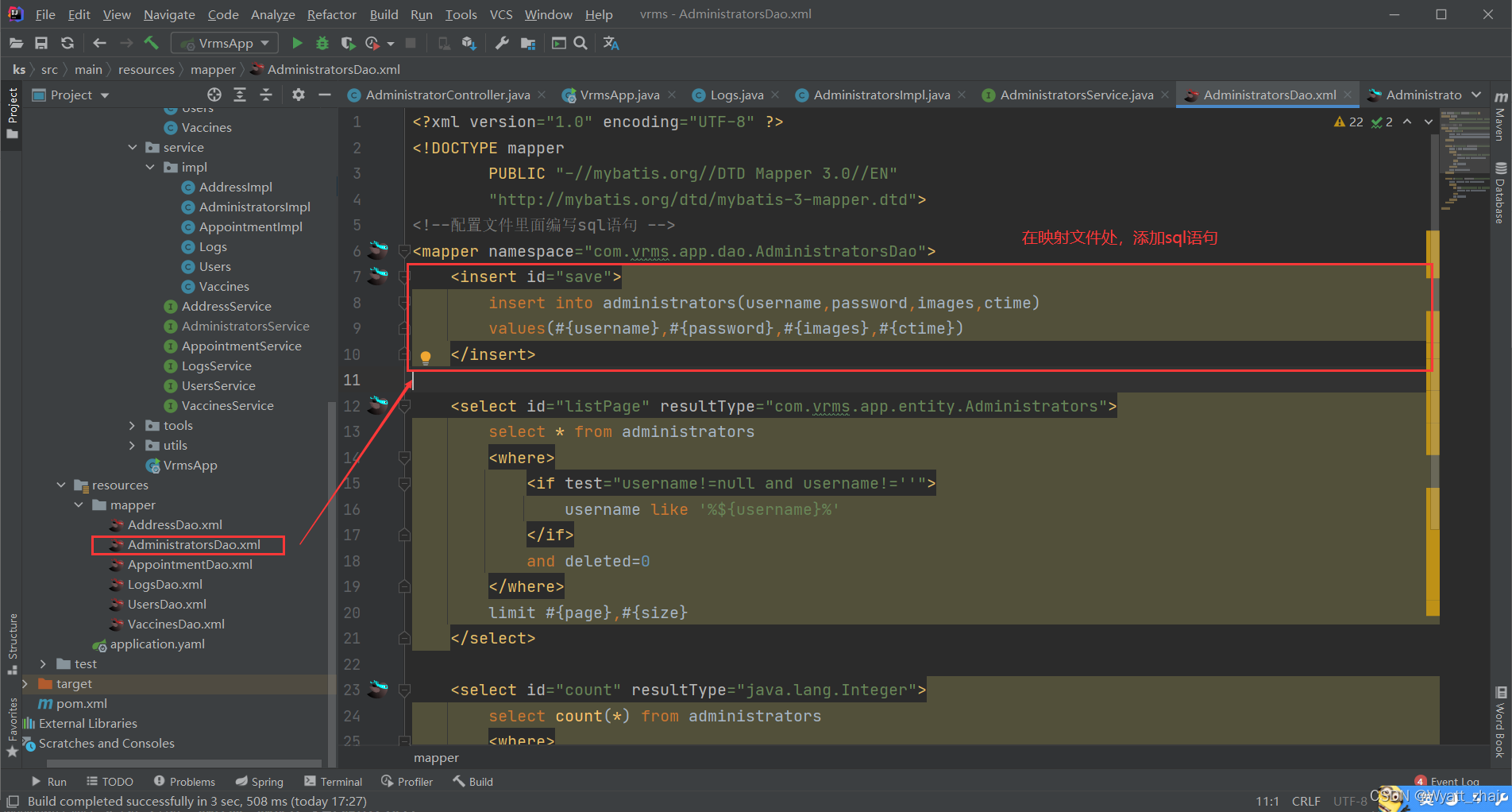Image resolution: width=1512 pixels, height=812 pixels.
Task: Click resources in navigation breadcrumb
Action: click(146, 70)
